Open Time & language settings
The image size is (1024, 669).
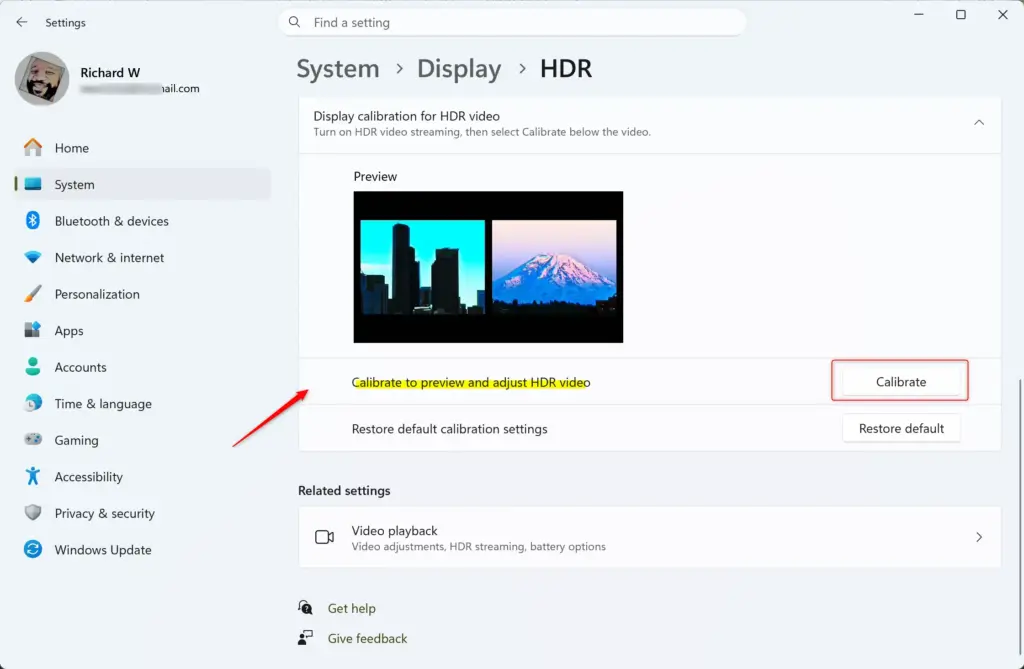tap(142, 404)
